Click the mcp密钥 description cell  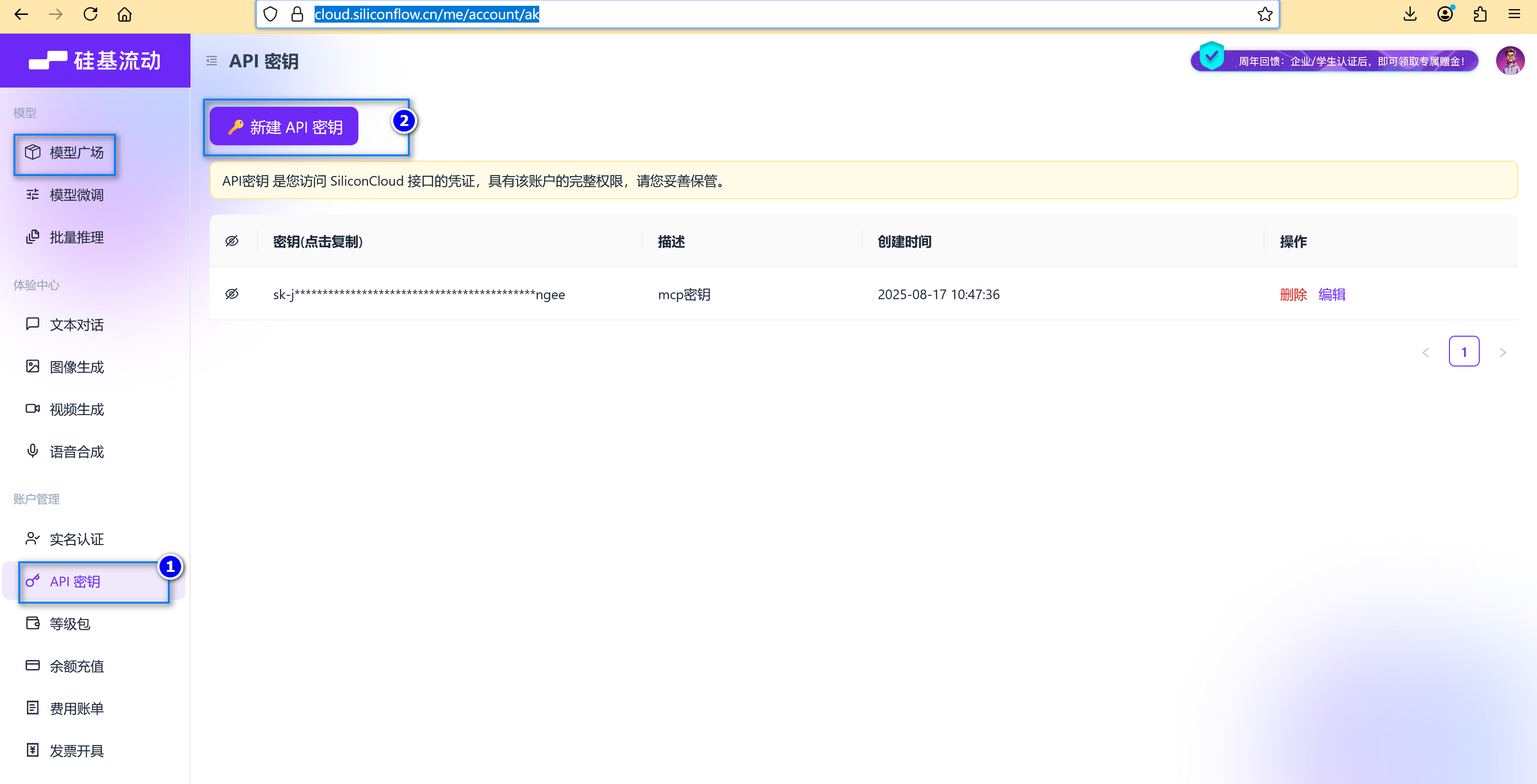[x=684, y=295]
